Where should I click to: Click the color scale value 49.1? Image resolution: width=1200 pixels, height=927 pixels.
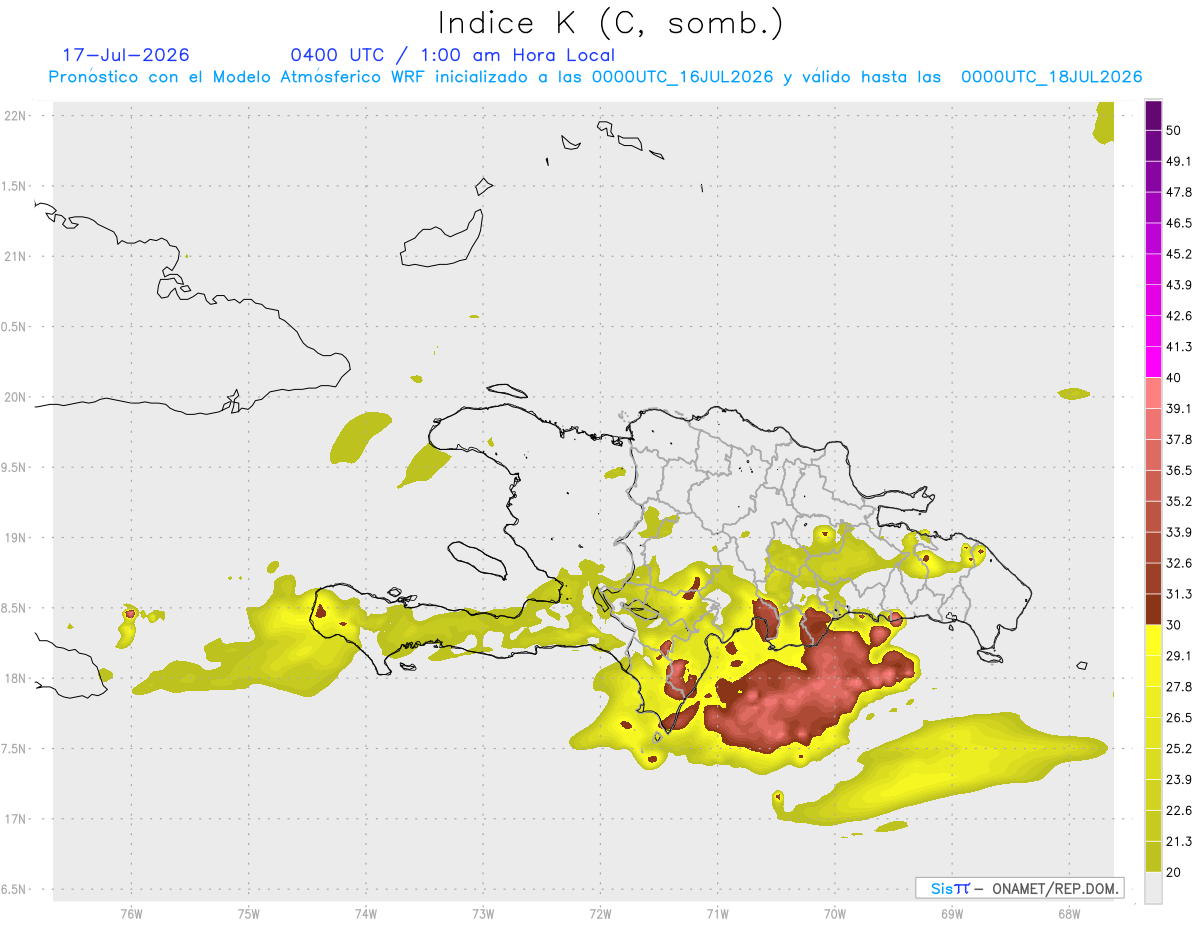coord(1178,161)
